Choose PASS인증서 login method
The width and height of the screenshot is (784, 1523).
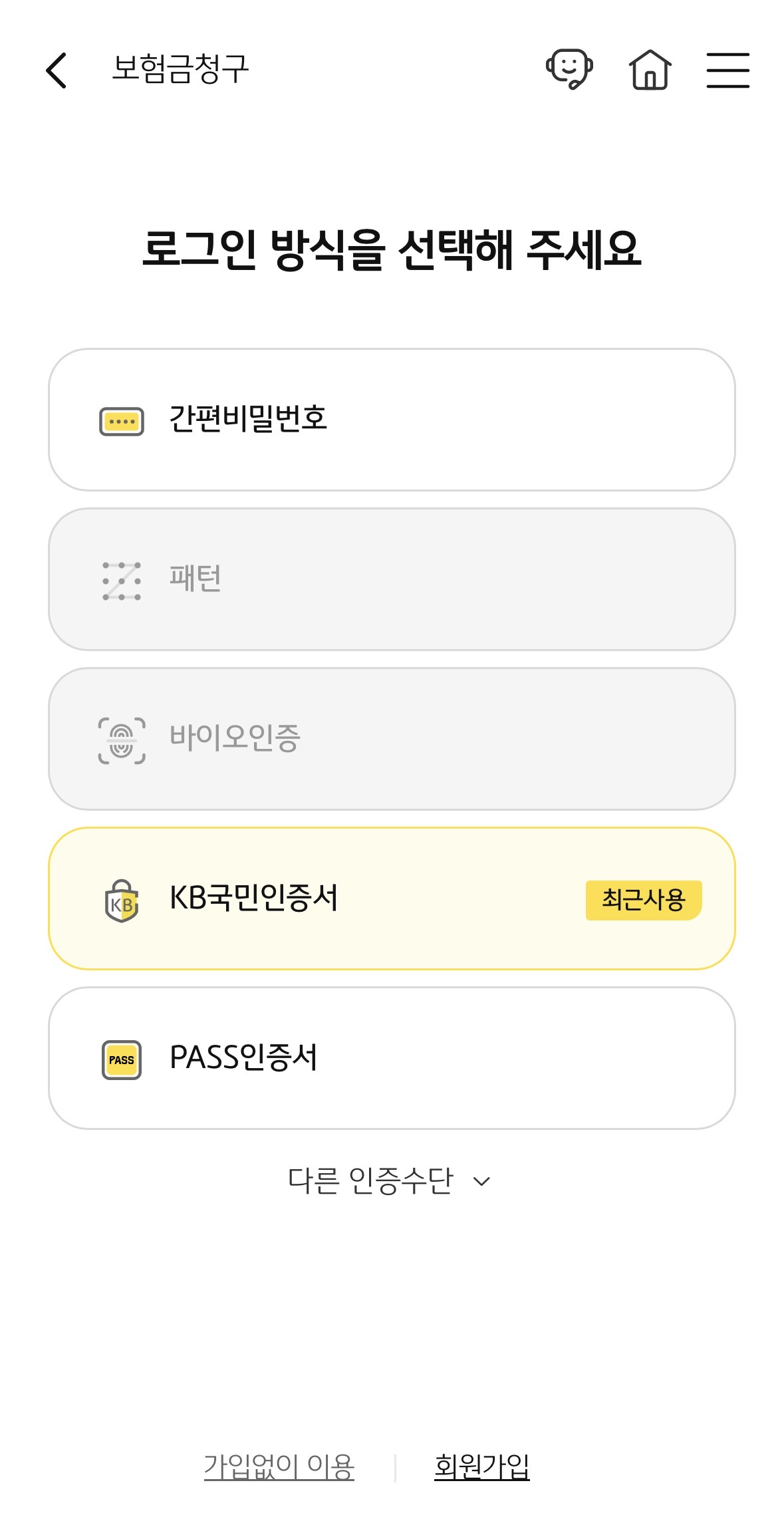point(392,1058)
